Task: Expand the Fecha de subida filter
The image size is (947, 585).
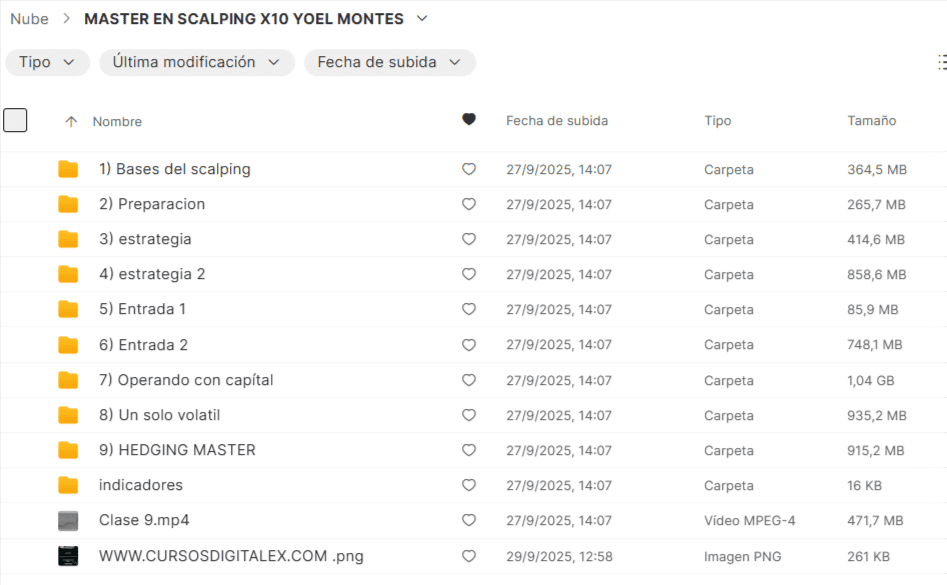Action: point(389,62)
